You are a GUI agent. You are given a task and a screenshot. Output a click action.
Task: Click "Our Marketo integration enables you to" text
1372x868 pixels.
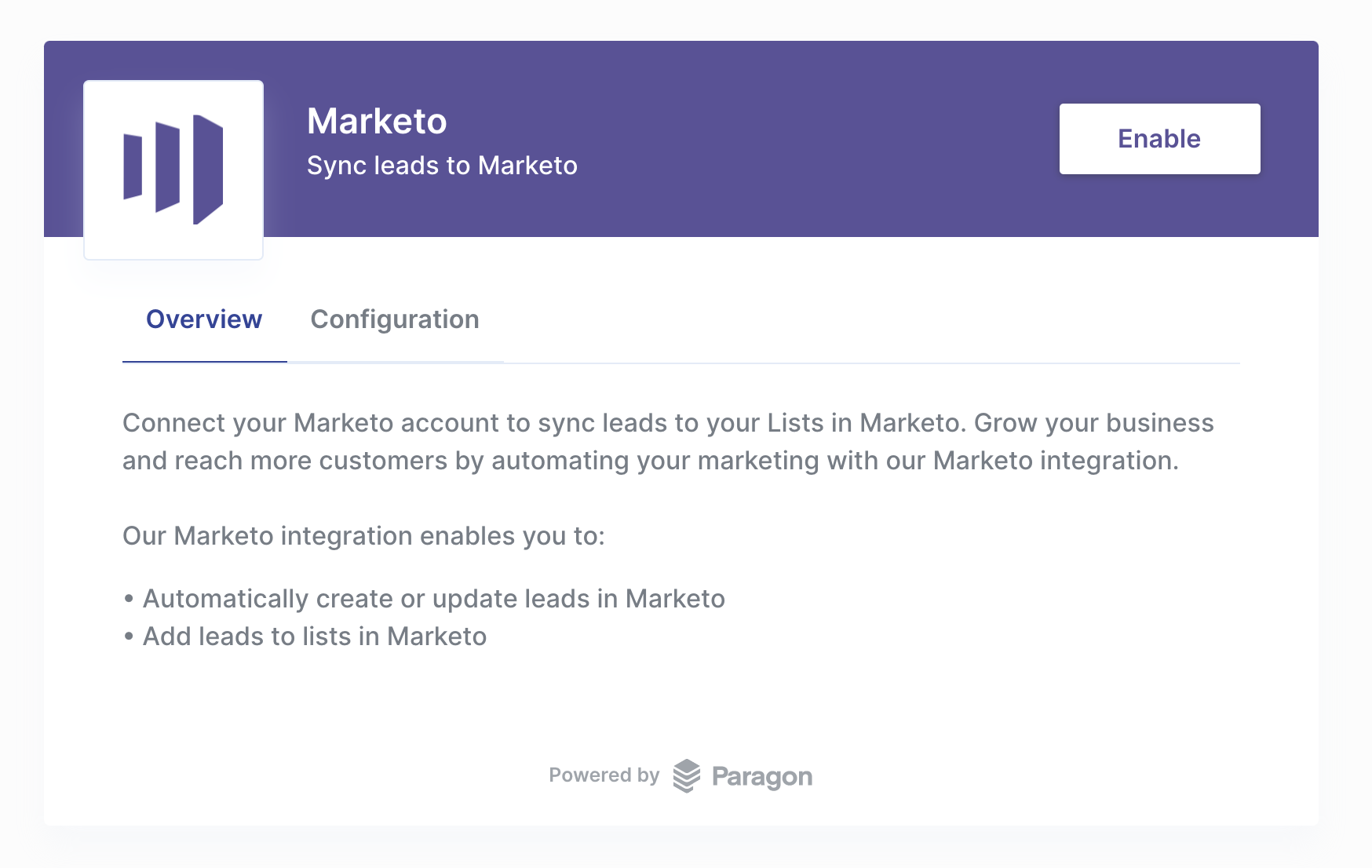click(363, 536)
